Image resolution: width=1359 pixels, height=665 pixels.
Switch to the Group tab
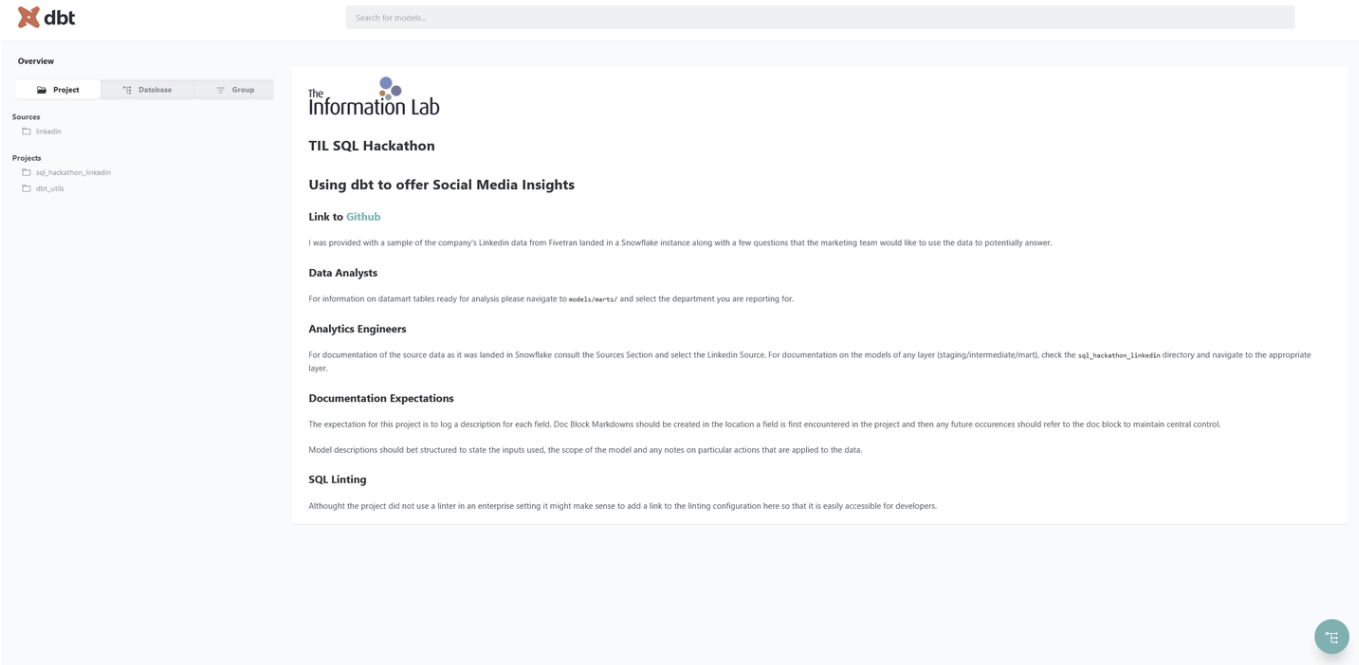click(234, 90)
